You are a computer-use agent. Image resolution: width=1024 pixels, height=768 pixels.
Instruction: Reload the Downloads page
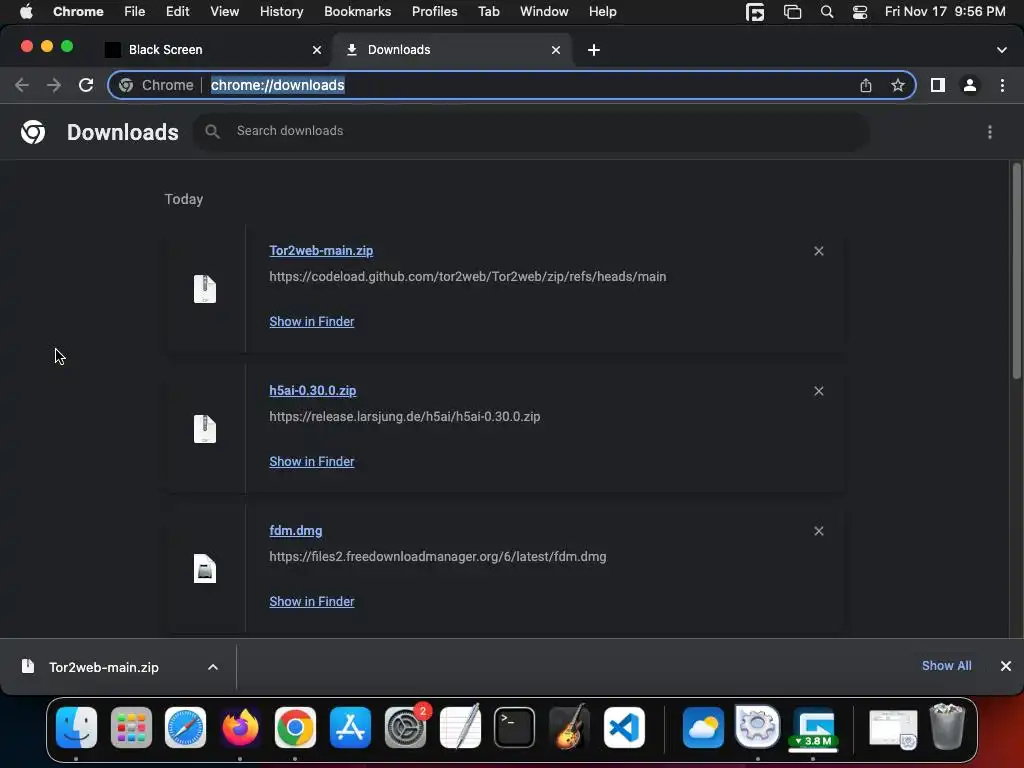click(x=86, y=85)
